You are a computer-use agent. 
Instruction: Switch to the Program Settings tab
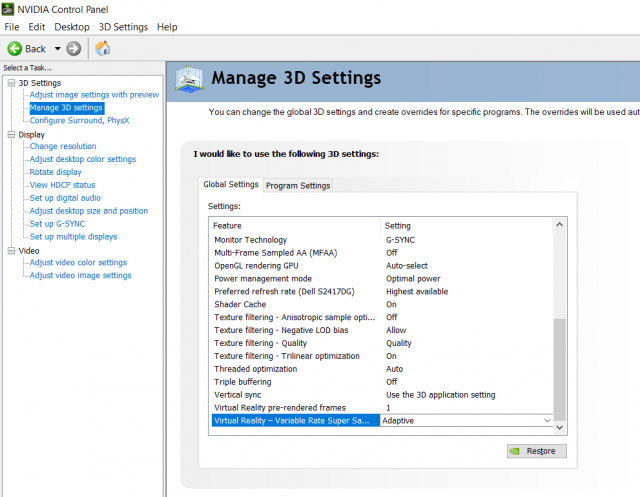point(298,185)
